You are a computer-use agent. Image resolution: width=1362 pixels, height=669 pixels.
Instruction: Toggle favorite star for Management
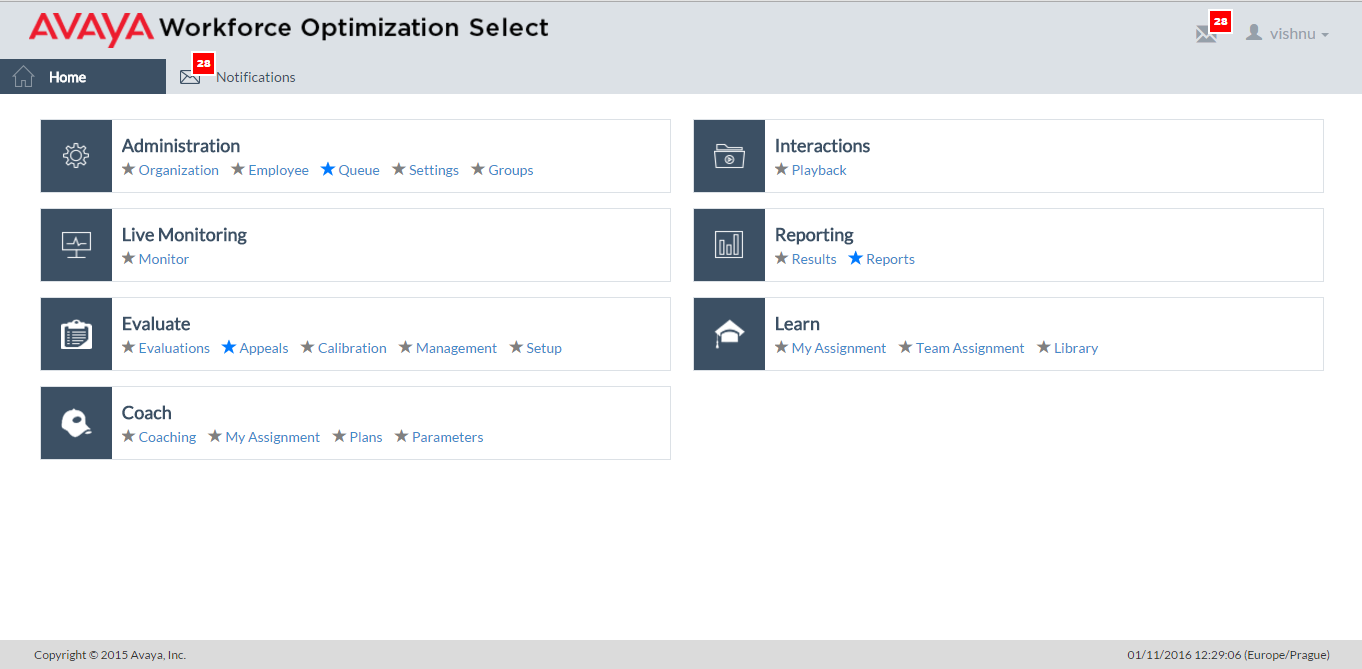click(405, 347)
